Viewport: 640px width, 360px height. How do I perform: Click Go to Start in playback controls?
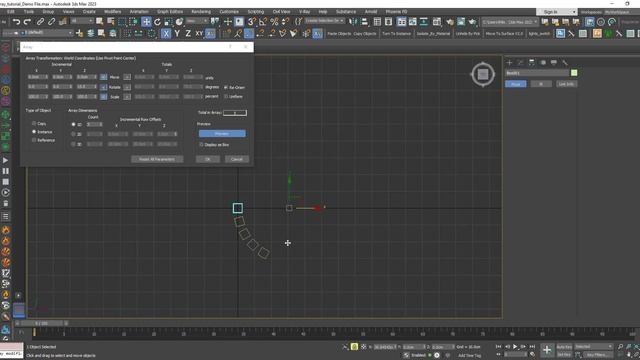point(498,347)
